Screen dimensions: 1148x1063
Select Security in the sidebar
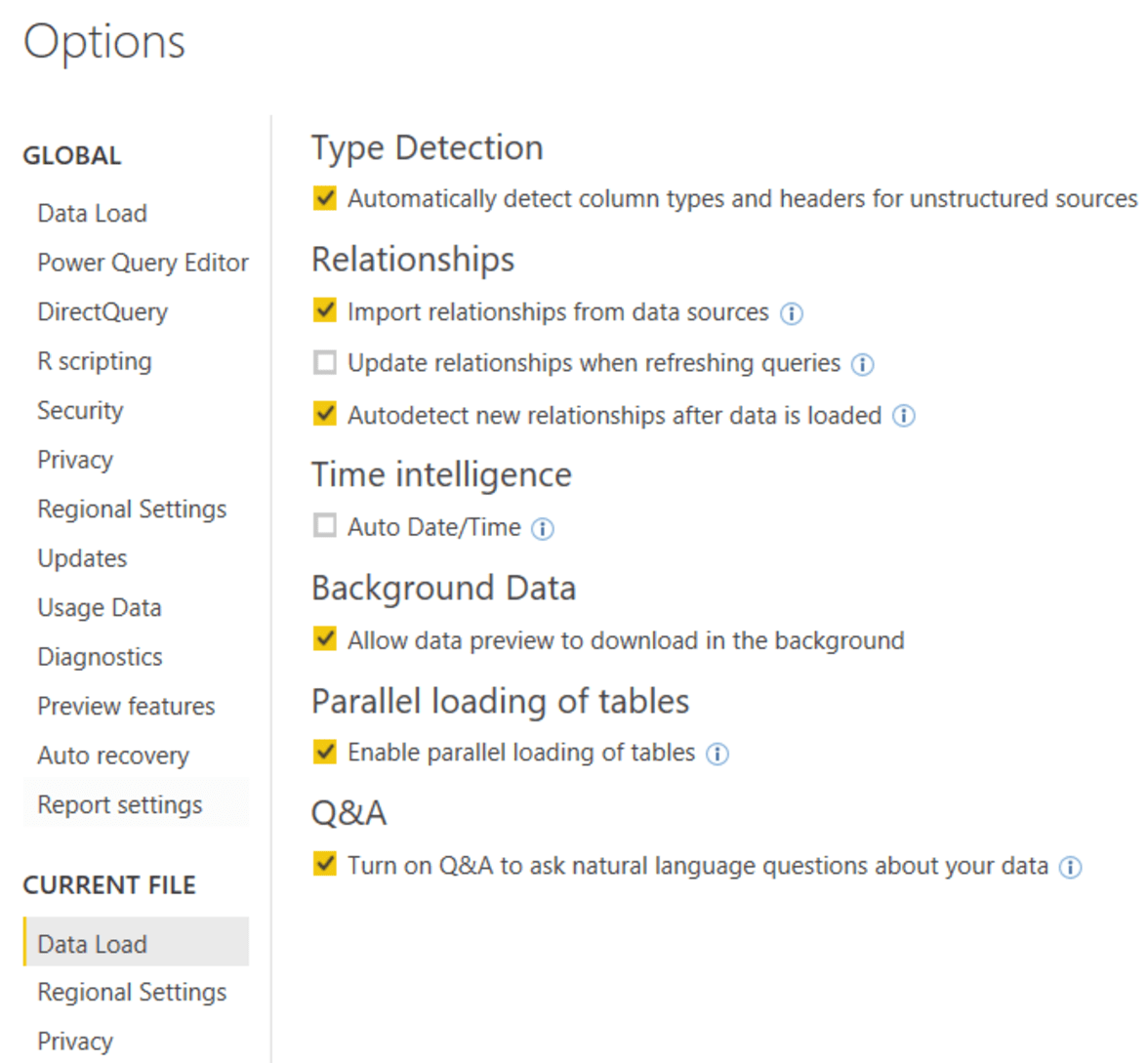click(79, 411)
